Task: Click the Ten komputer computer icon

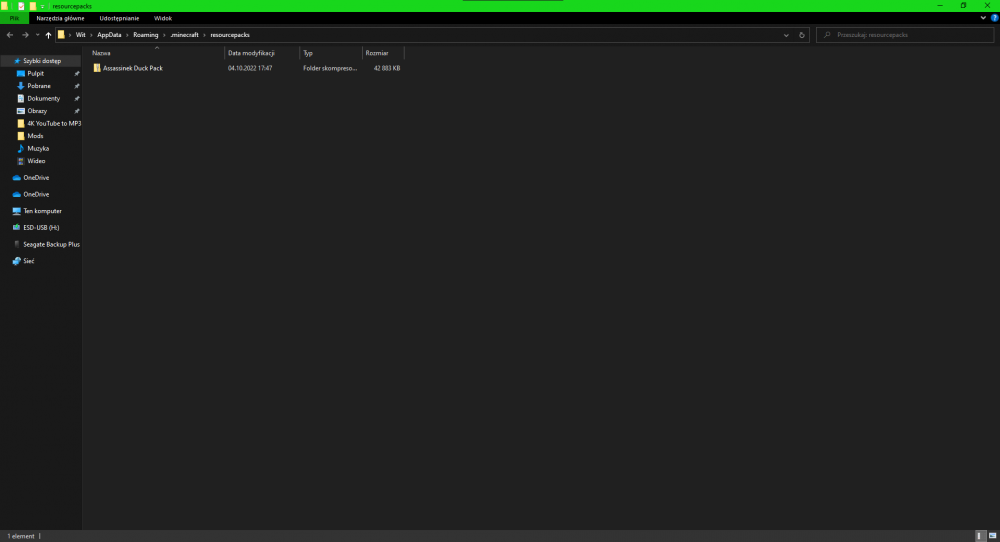Action: 17,211
